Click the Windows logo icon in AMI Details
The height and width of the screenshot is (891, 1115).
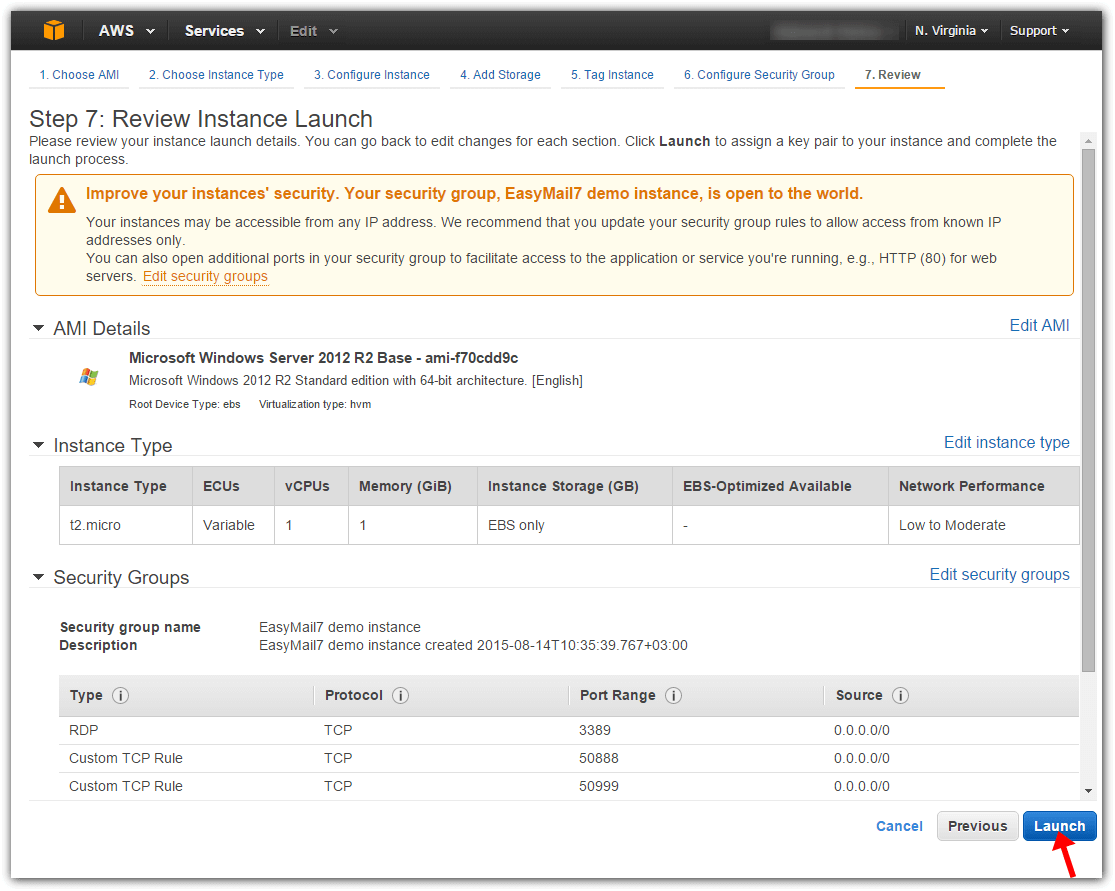[89, 377]
